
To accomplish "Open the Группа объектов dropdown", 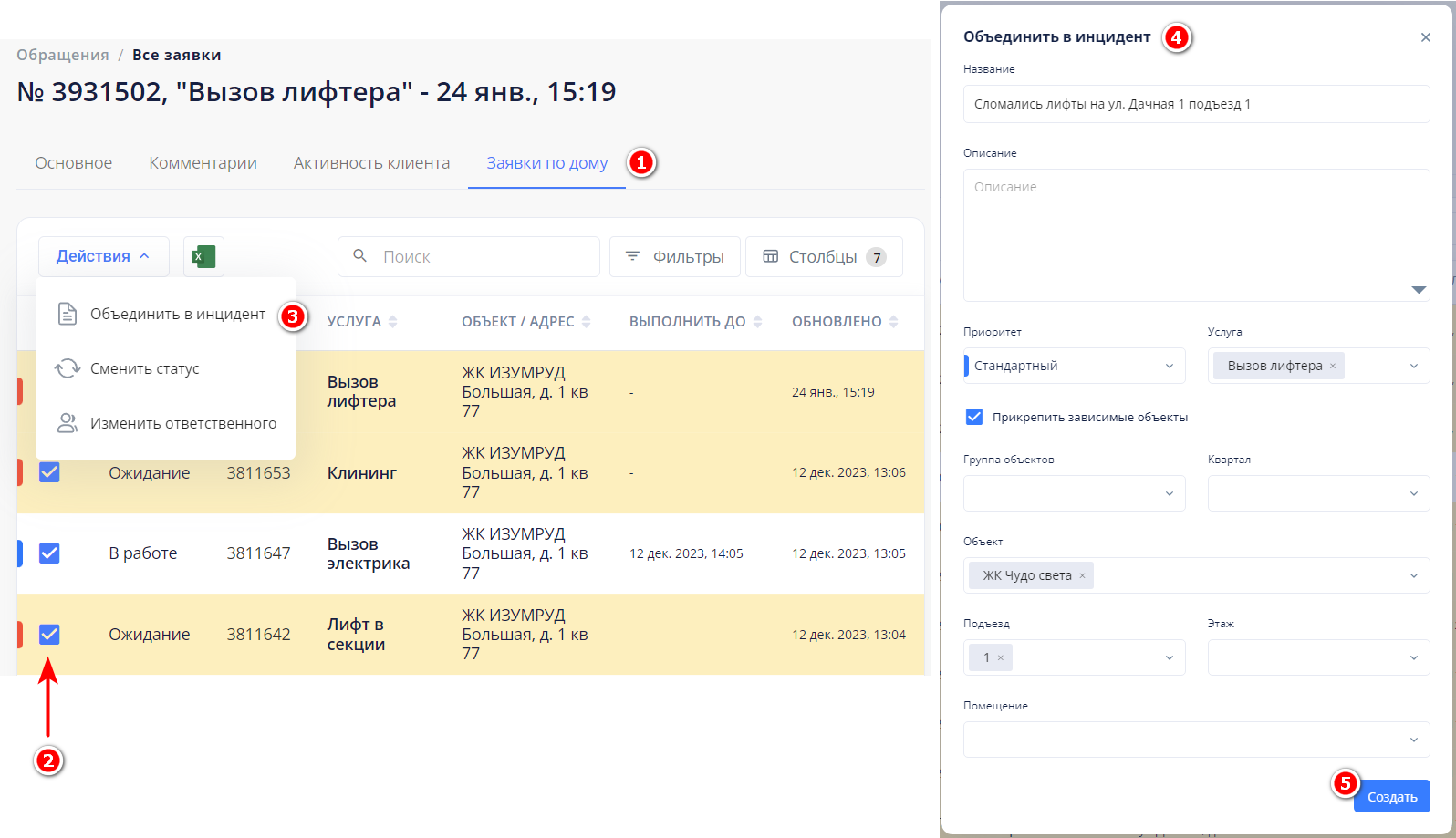I will pos(1075,493).
